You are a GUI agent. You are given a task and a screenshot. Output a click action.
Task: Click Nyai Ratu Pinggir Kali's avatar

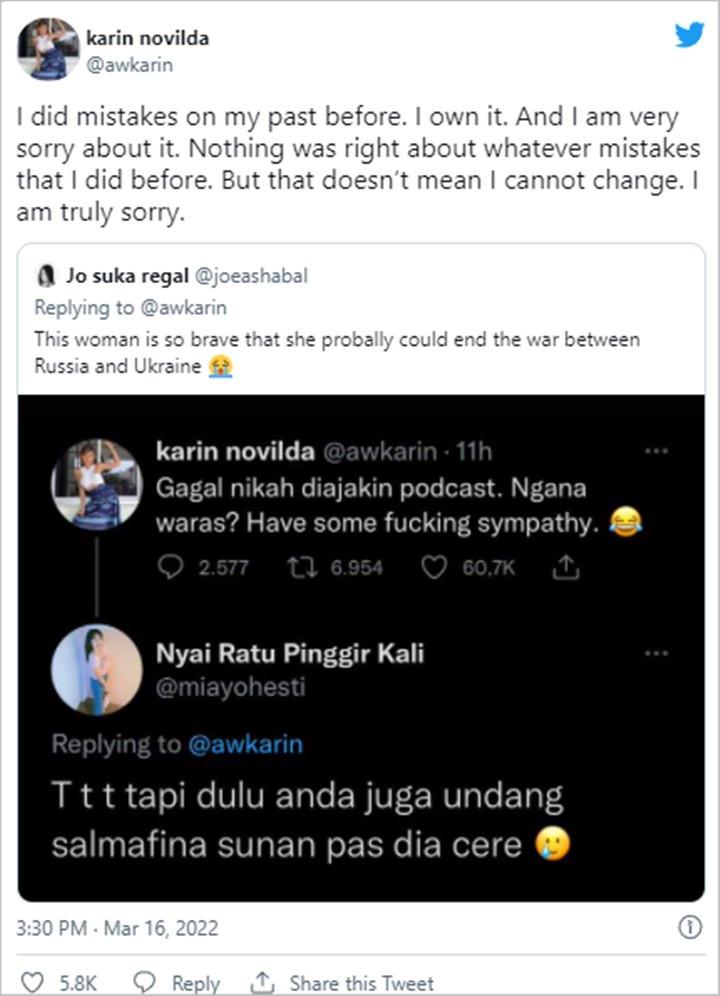point(96,671)
